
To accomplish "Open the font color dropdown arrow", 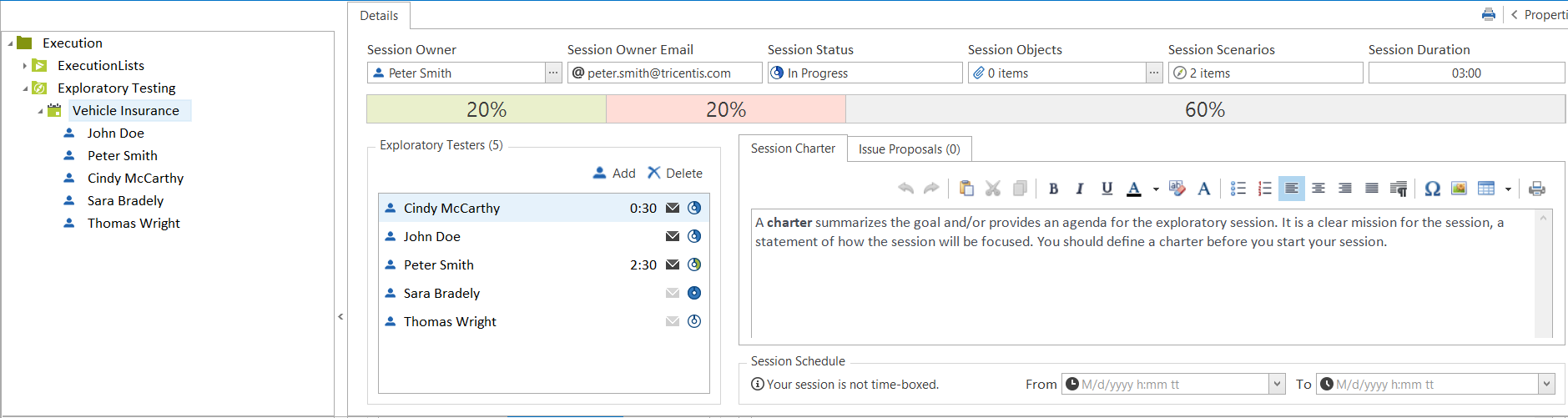I will [x=1156, y=189].
